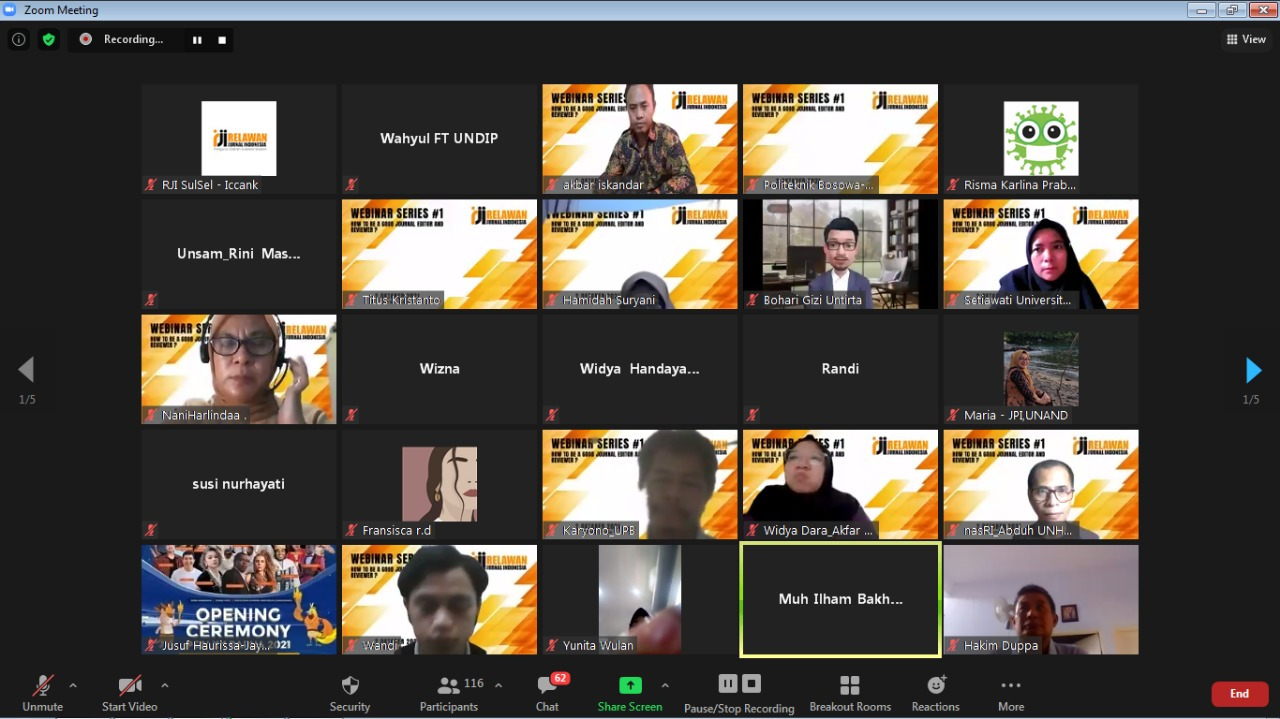
Task: Select Wizna participant tile
Action: (439, 369)
